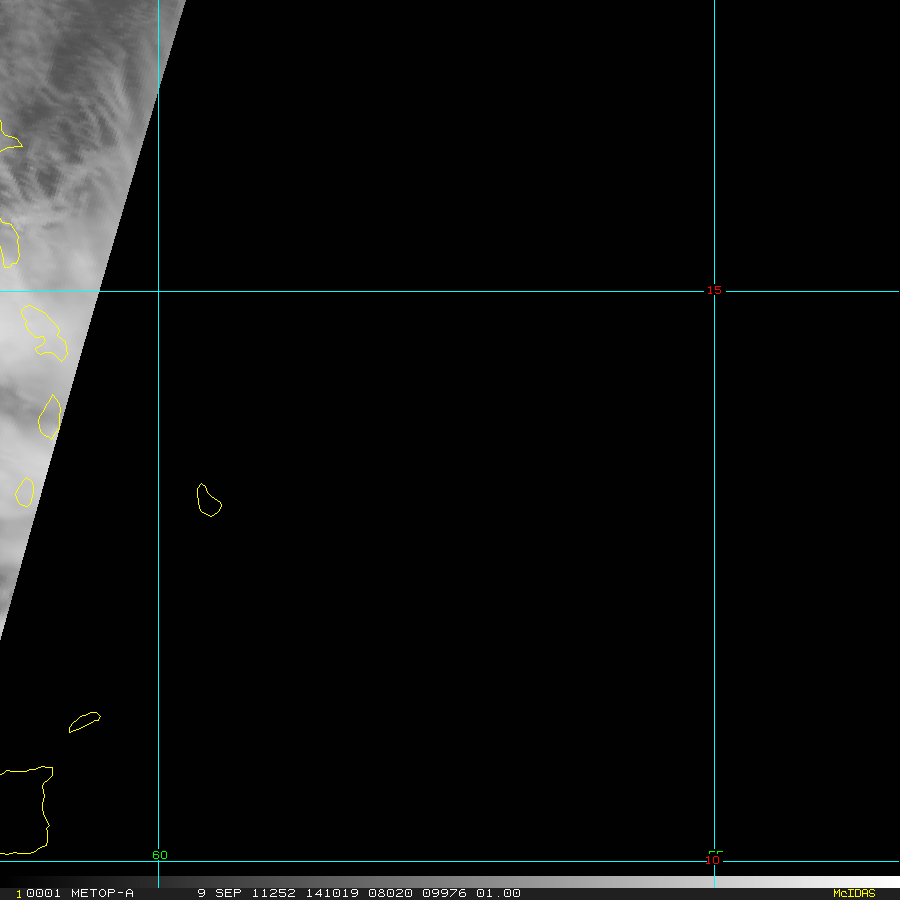Click the island outline just above the 15 latitude line
The width and height of the screenshot is (900, 900).
pyautogui.click(x=8, y=243)
